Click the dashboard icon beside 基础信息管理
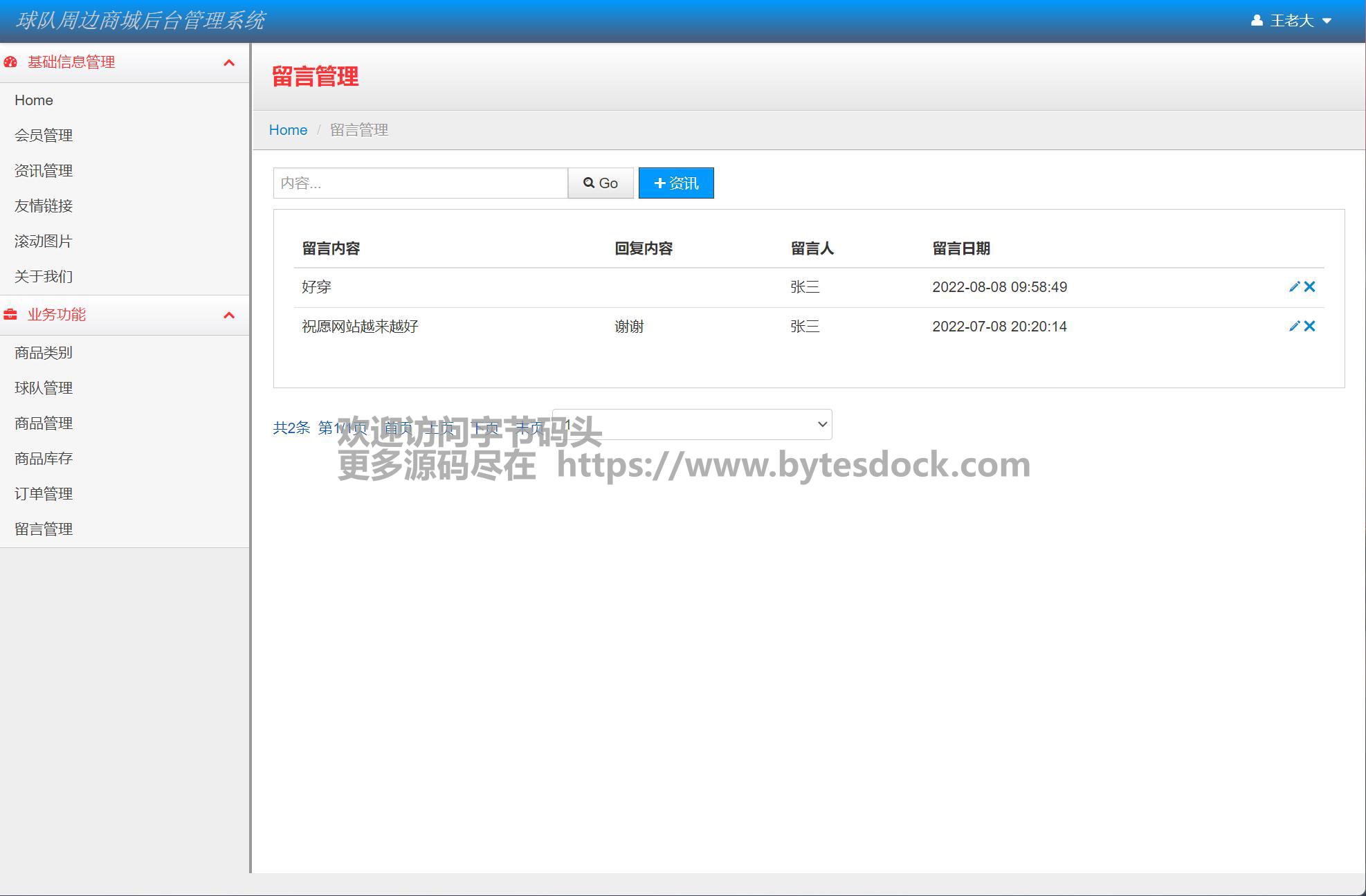This screenshot has width=1366, height=896. point(10,62)
